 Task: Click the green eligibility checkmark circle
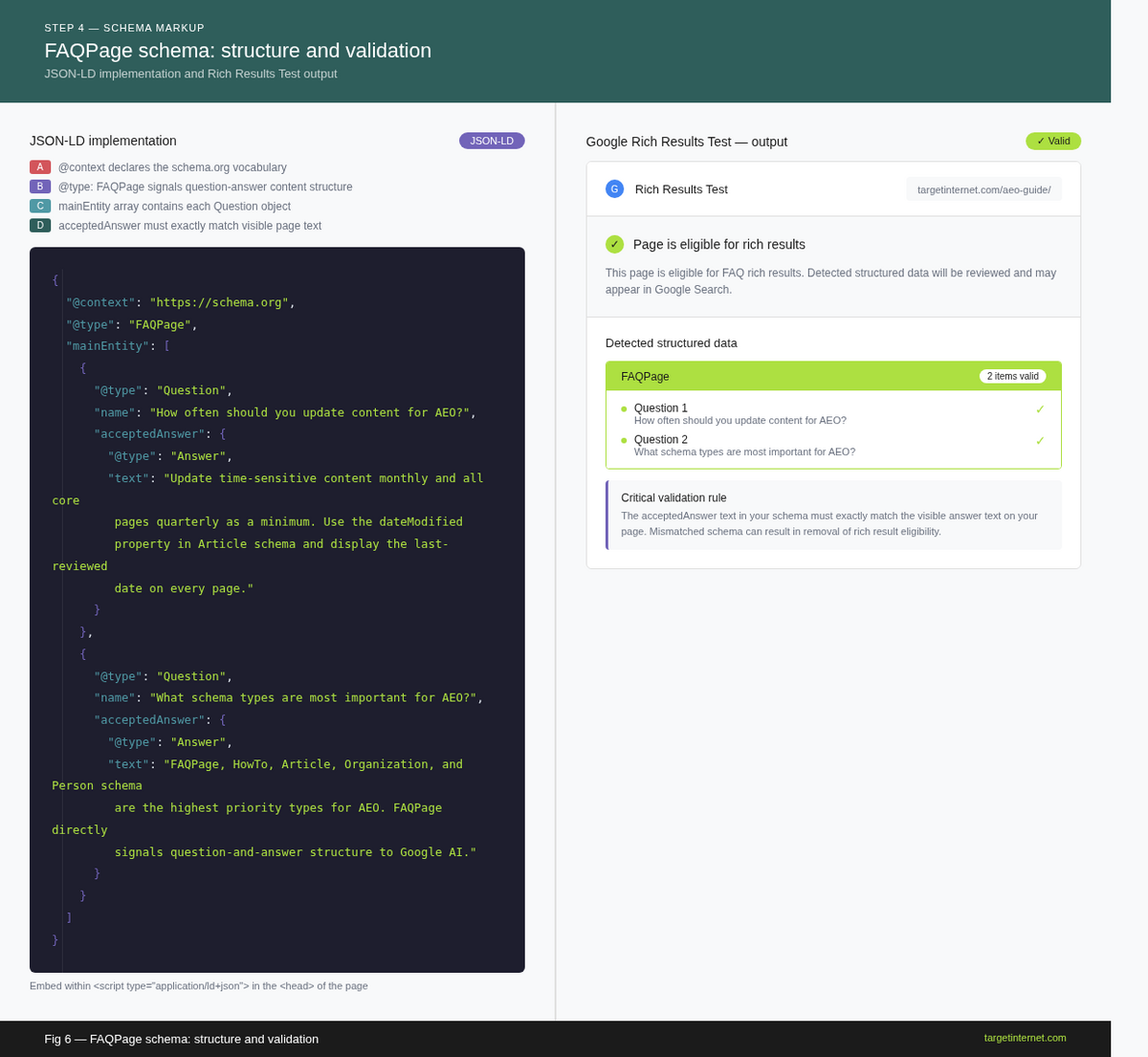[613, 244]
